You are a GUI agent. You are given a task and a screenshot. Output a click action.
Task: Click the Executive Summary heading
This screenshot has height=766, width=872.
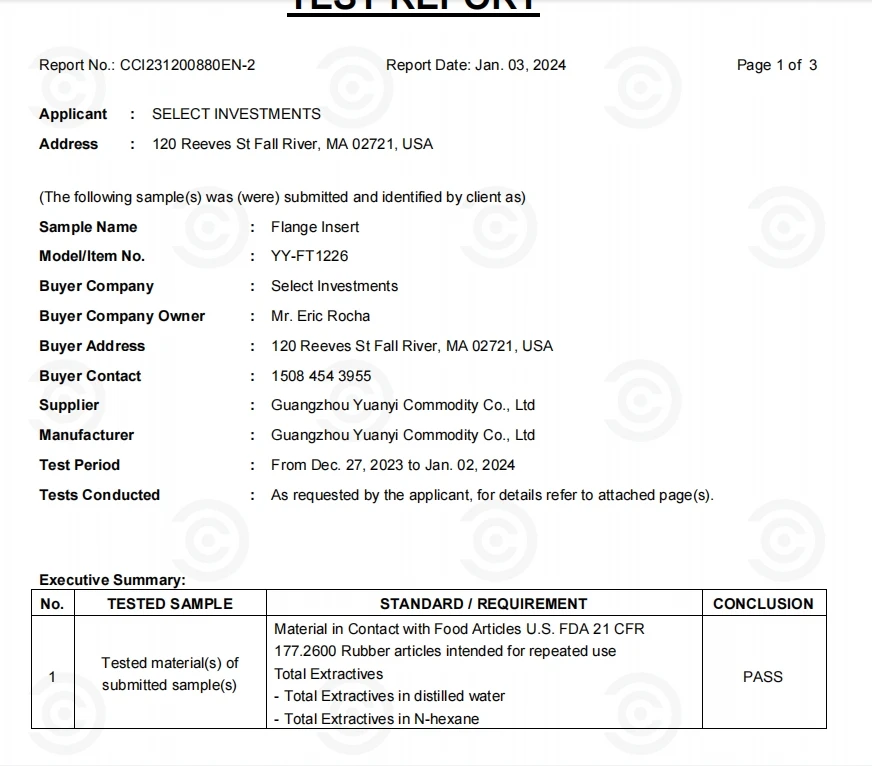(x=112, y=580)
